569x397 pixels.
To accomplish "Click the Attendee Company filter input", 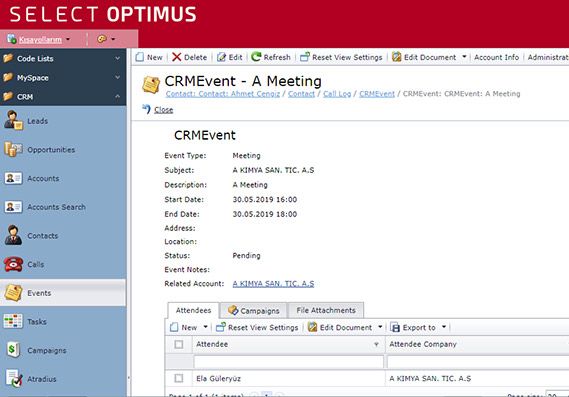I will (x=478, y=362).
